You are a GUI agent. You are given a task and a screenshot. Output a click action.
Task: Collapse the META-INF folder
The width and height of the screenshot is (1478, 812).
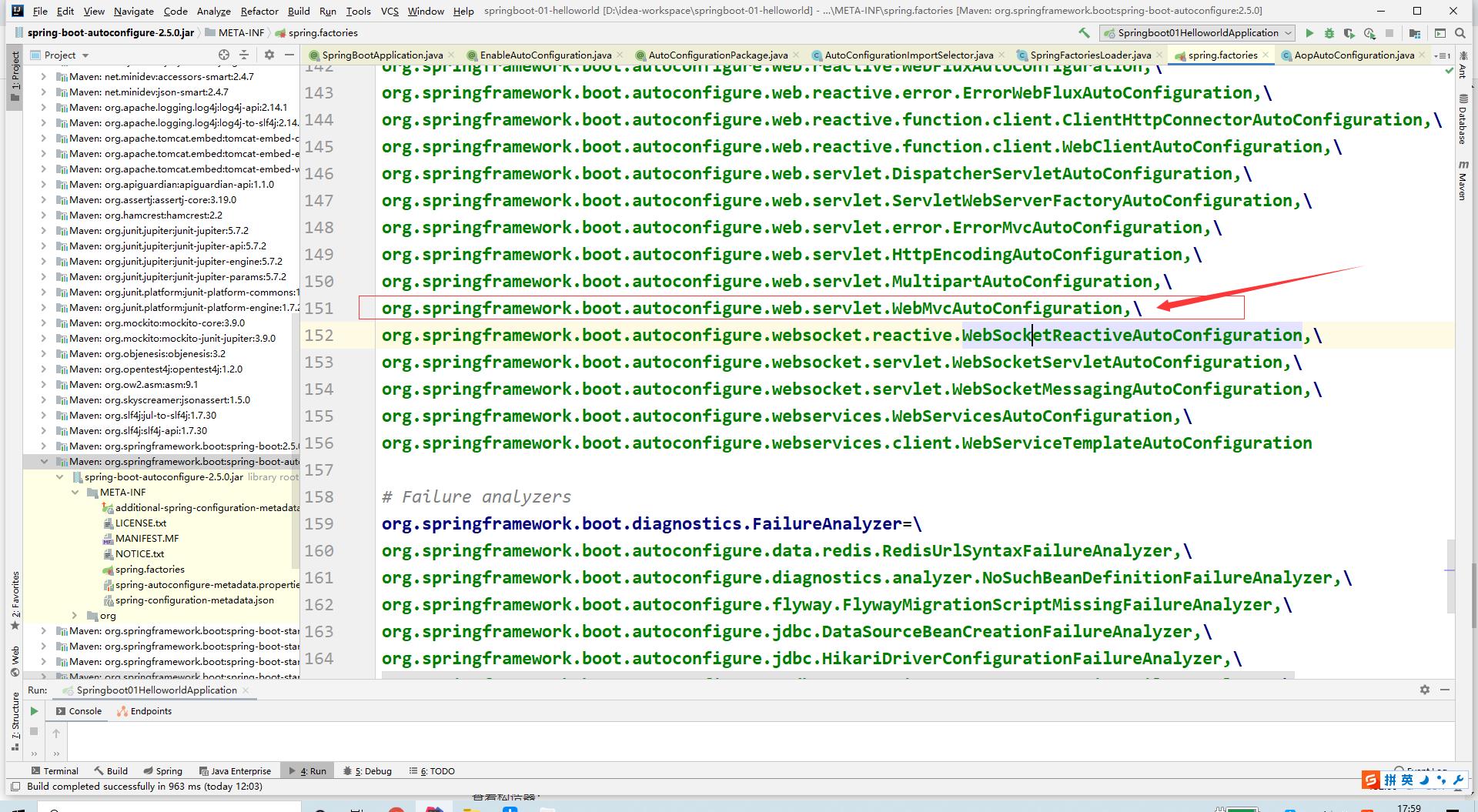pos(75,493)
